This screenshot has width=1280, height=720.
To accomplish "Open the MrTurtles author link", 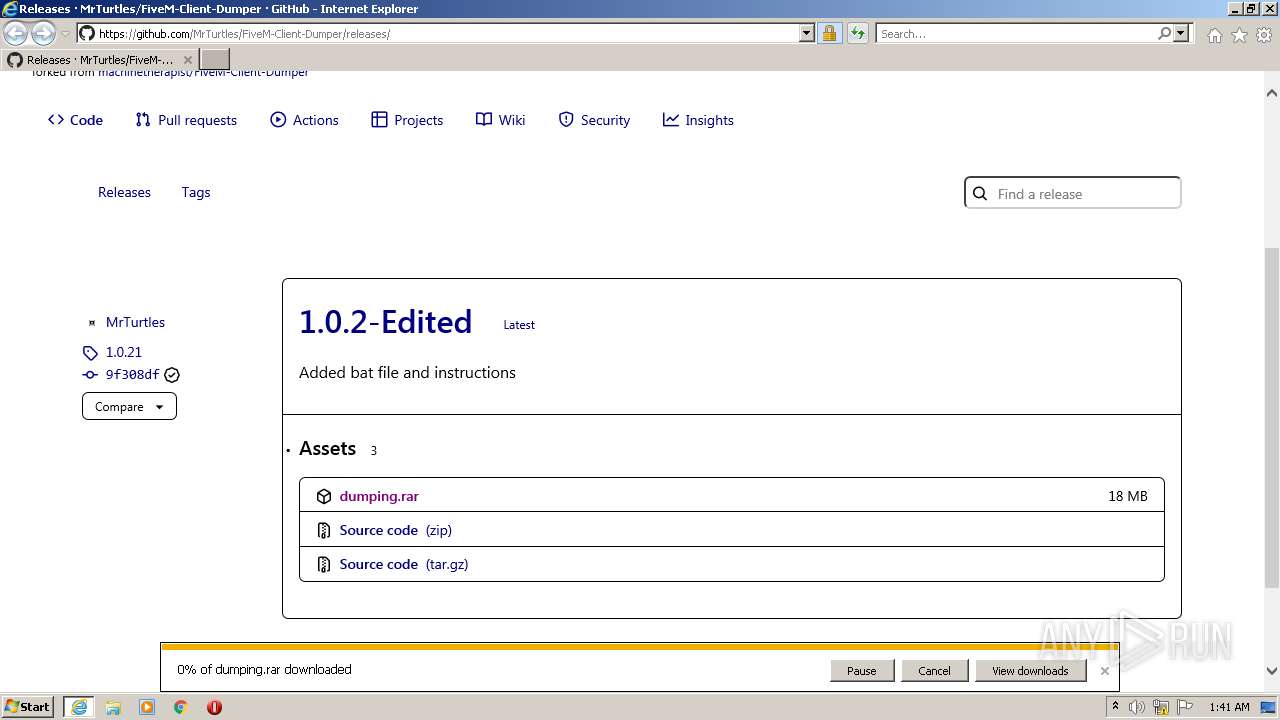I will (135, 322).
